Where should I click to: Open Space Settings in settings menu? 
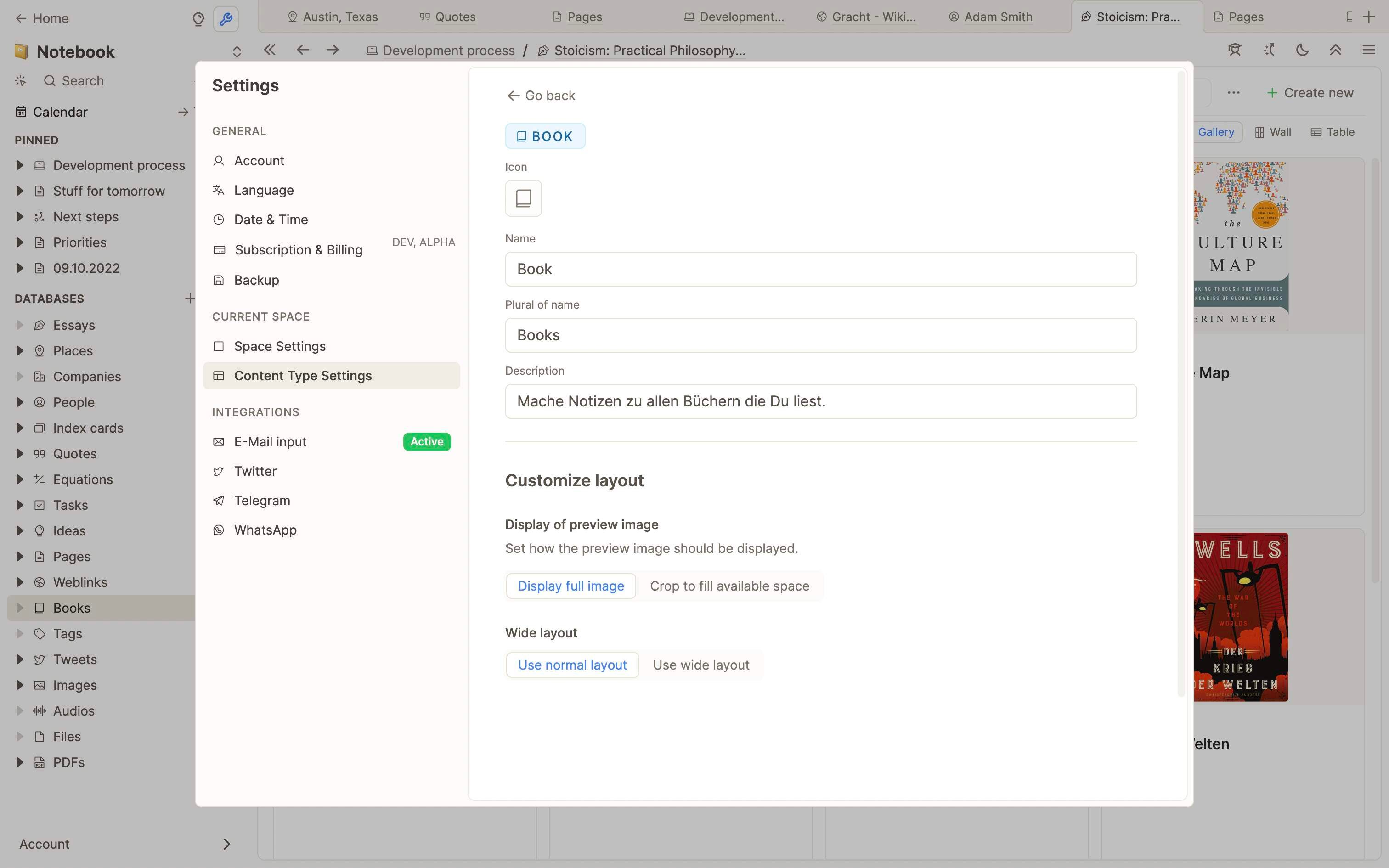pyautogui.click(x=280, y=346)
